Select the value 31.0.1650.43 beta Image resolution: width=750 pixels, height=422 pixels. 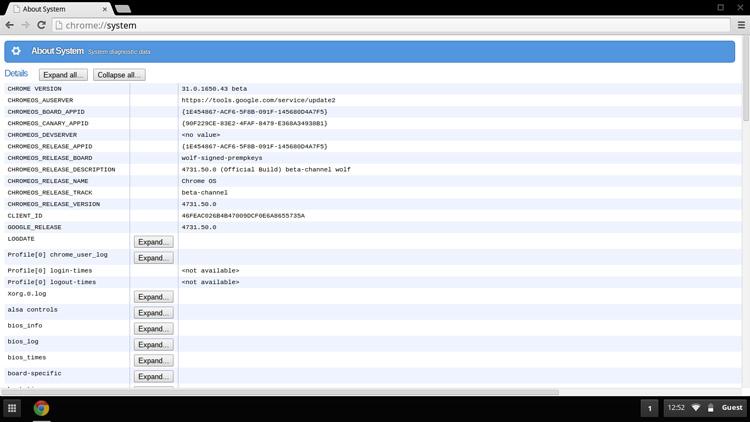coord(214,89)
